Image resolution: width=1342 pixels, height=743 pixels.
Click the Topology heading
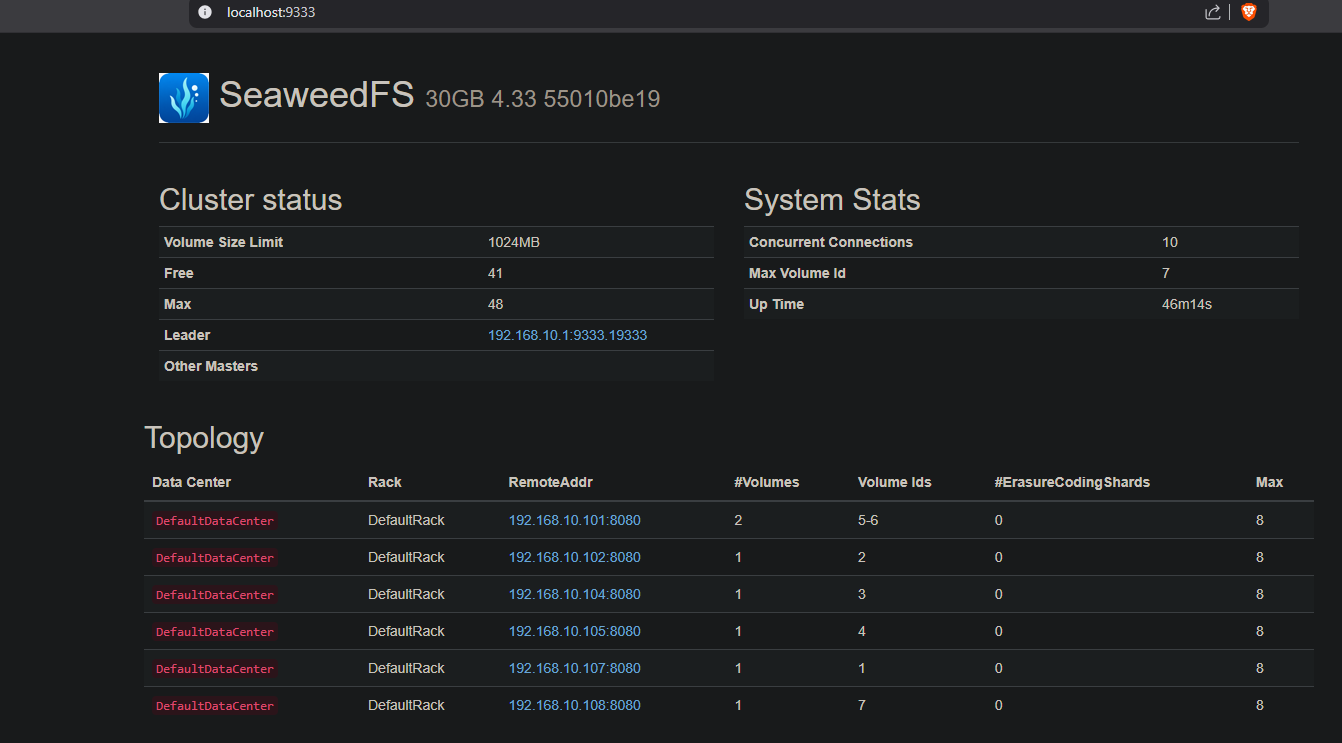pyautogui.click(x=204, y=438)
